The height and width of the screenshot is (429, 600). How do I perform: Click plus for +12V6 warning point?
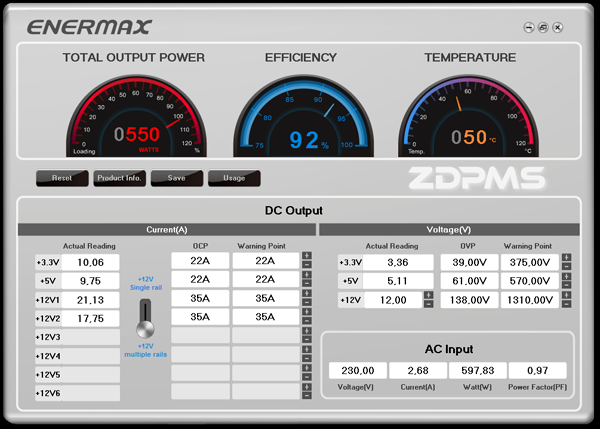point(307,387)
